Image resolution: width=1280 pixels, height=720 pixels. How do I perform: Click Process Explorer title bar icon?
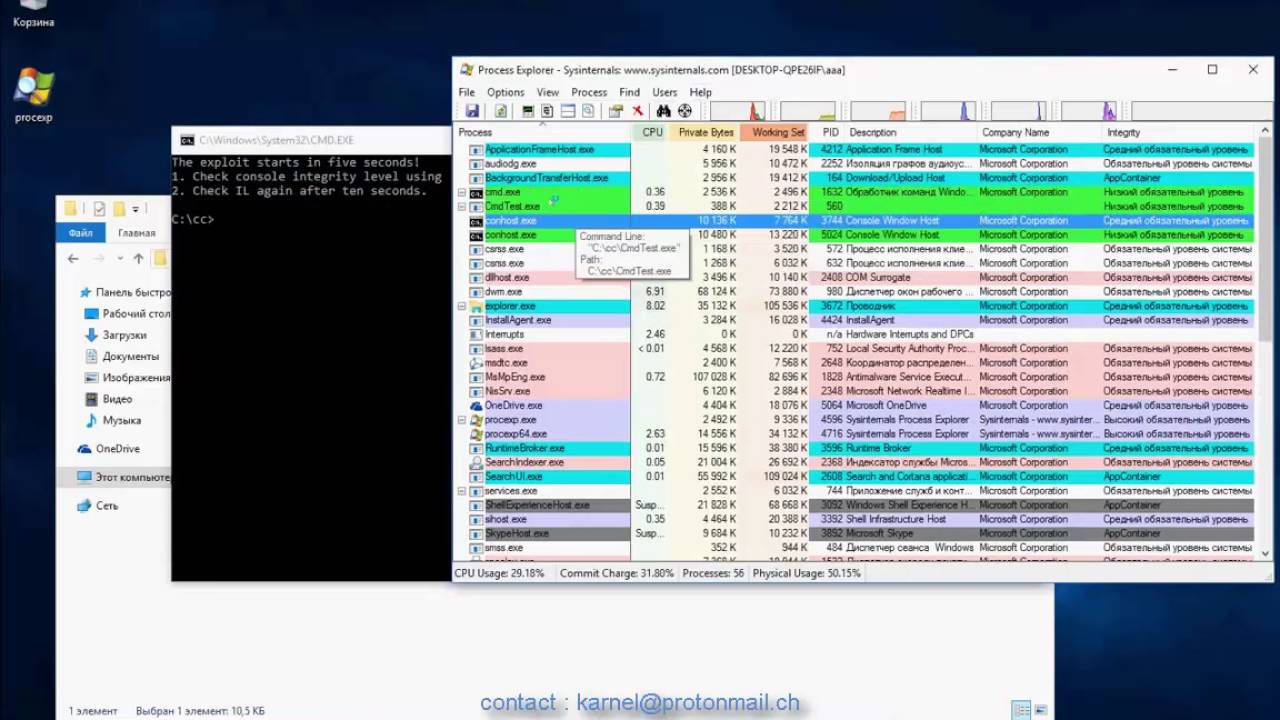[x=466, y=70]
